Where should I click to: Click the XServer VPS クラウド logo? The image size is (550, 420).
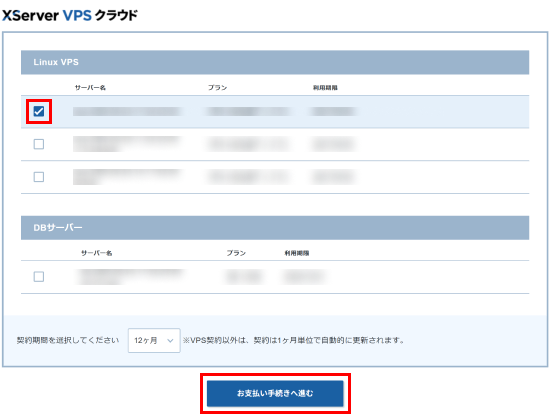click(70, 15)
